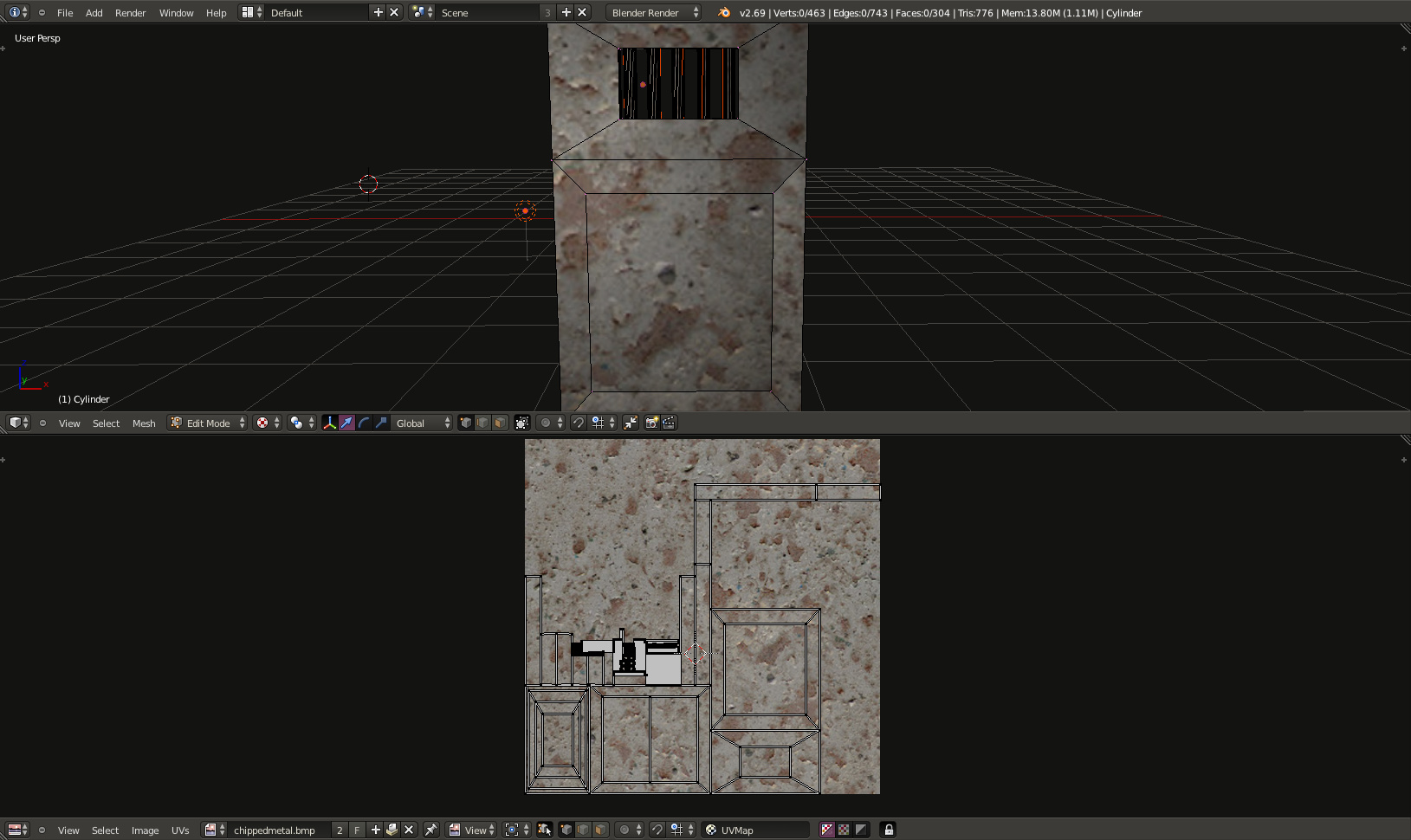The image size is (1411, 840).
Task: Open the Global orientation dropdown
Action: tap(423, 423)
